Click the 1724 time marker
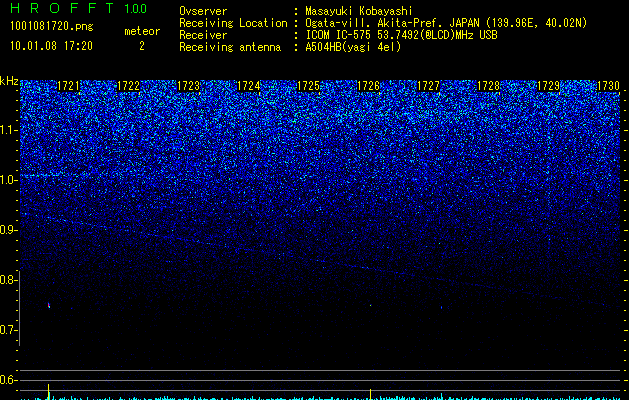 tap(248, 86)
